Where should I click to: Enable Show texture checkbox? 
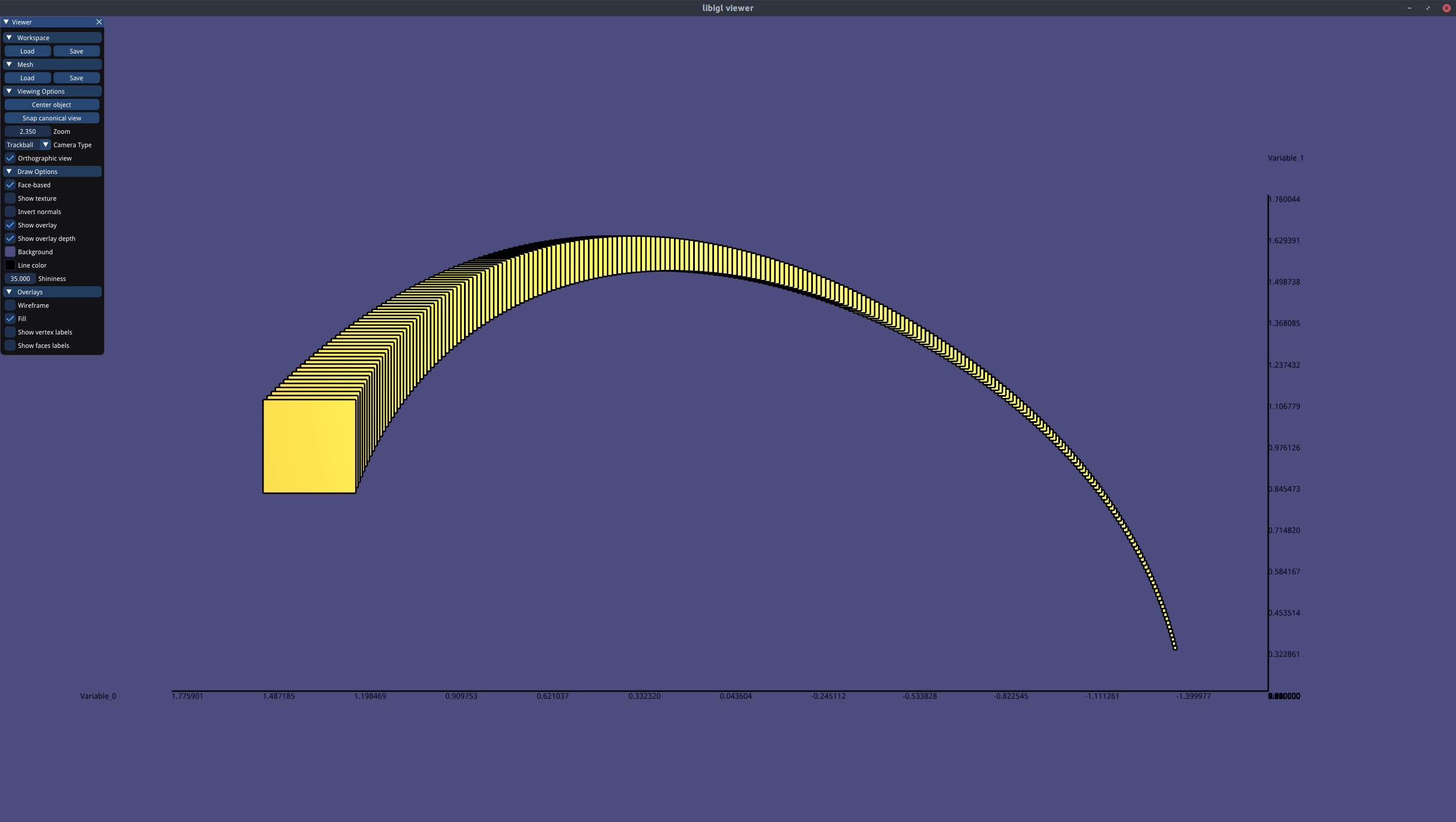tap(10, 198)
